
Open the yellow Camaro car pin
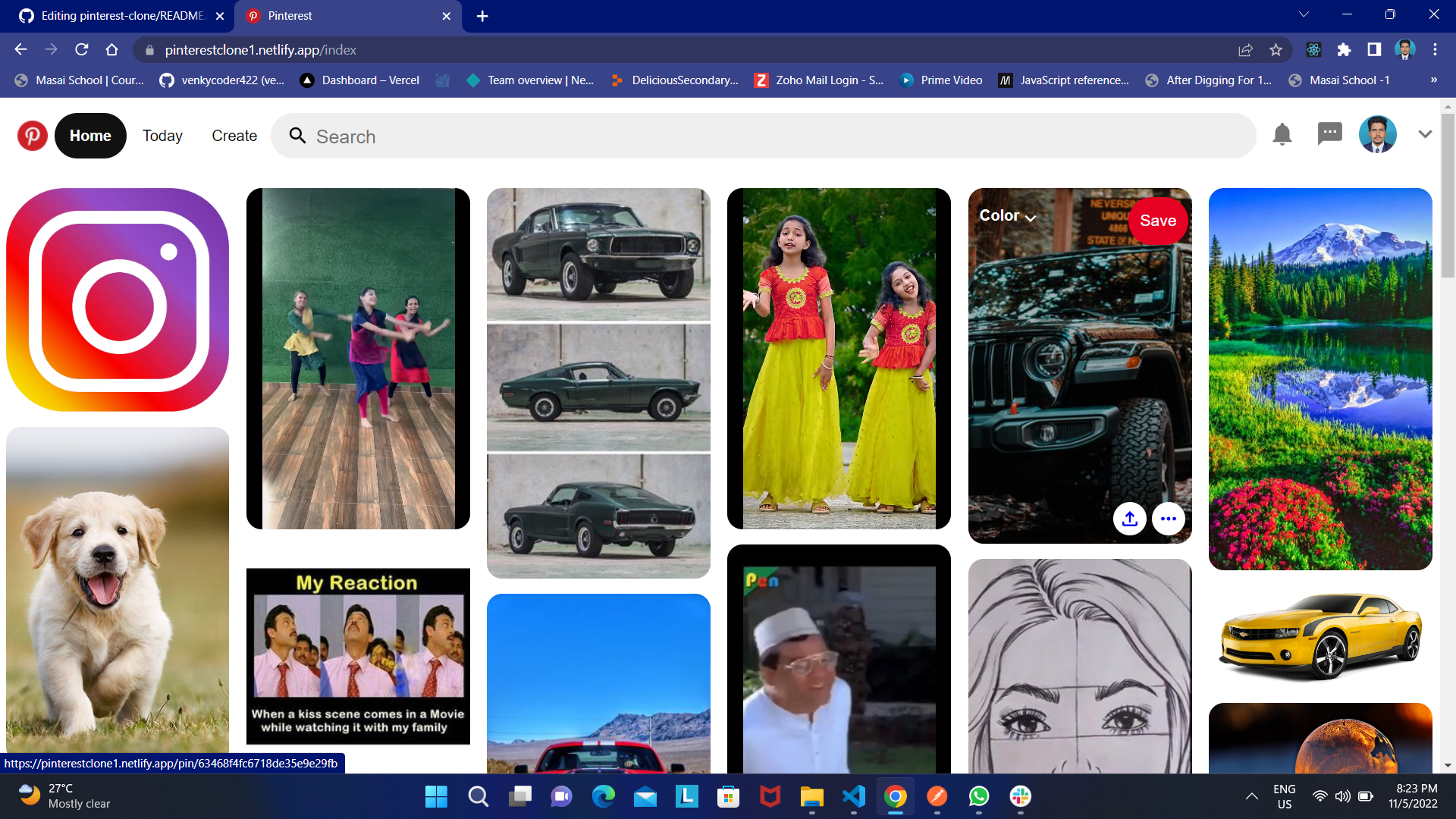coord(1320,637)
